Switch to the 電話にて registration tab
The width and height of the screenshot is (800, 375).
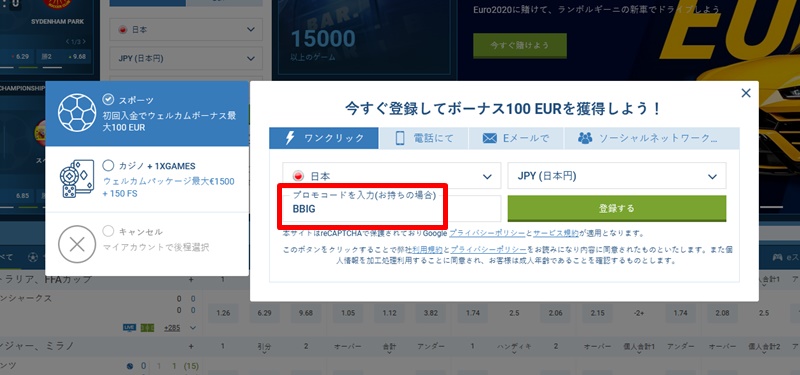tap(423, 138)
